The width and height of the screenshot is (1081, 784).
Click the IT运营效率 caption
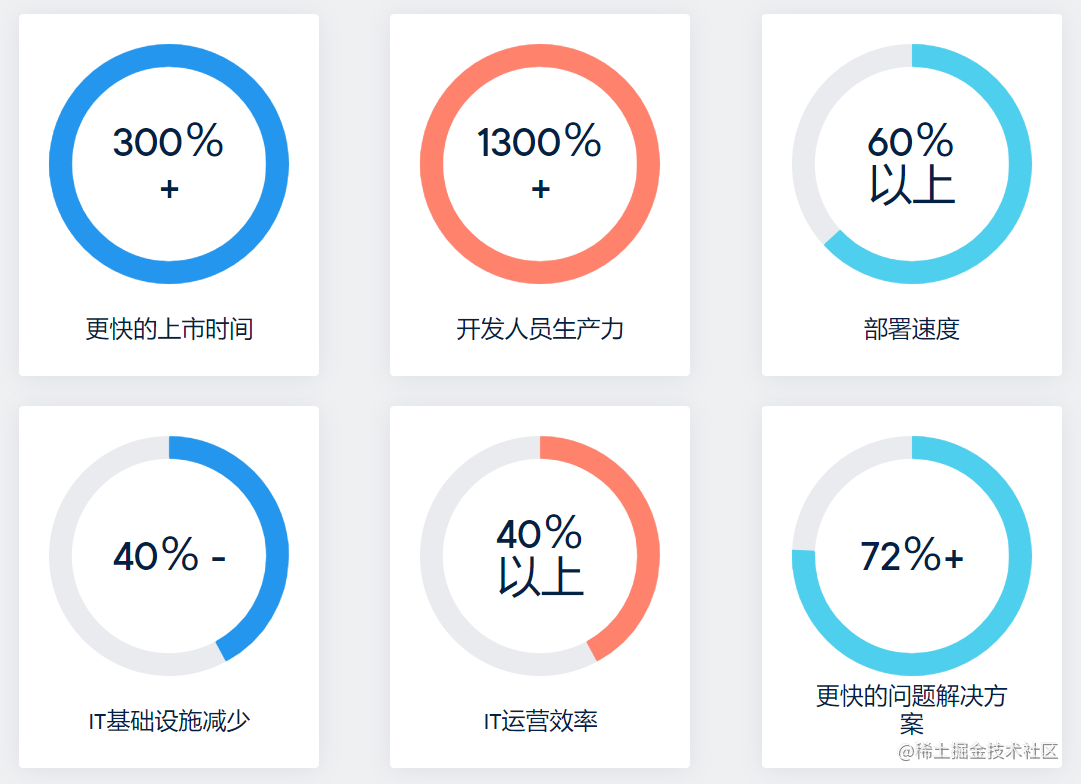540,721
